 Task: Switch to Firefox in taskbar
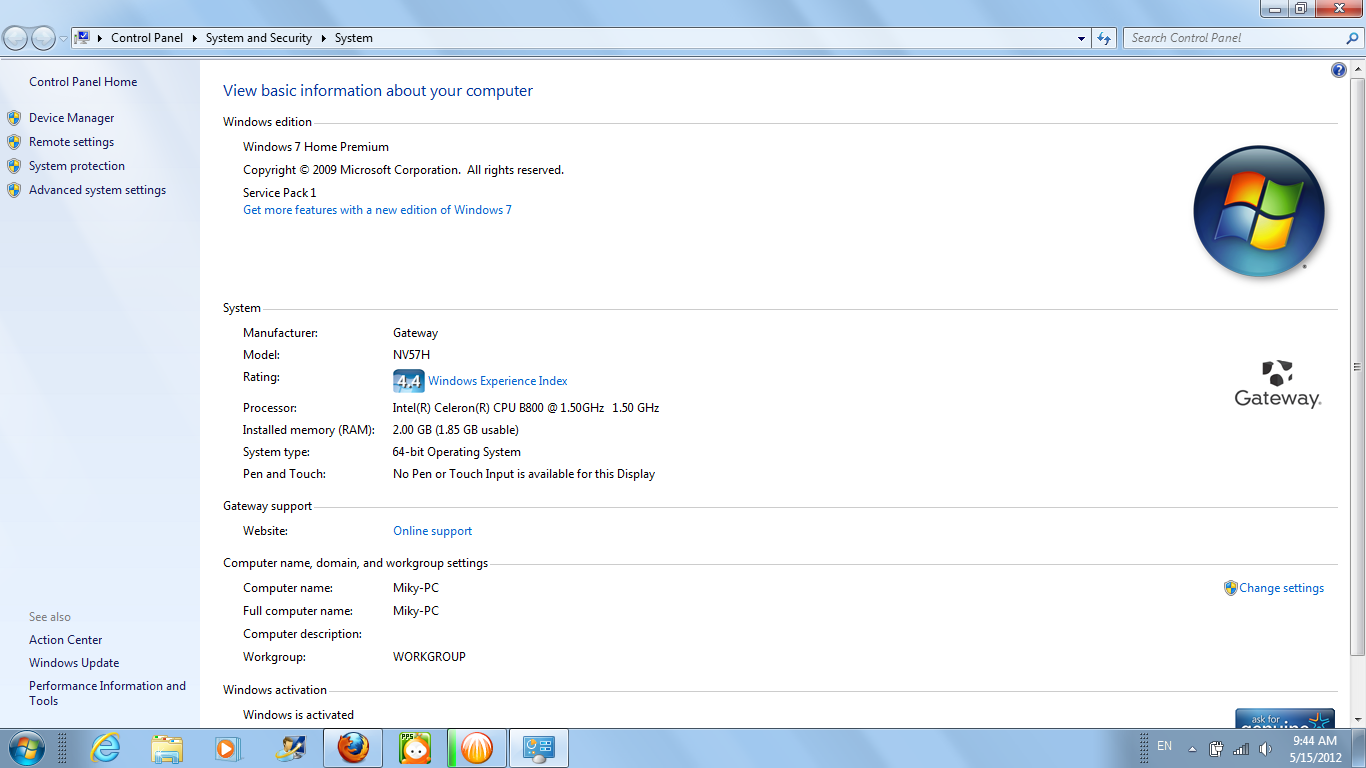tap(353, 748)
